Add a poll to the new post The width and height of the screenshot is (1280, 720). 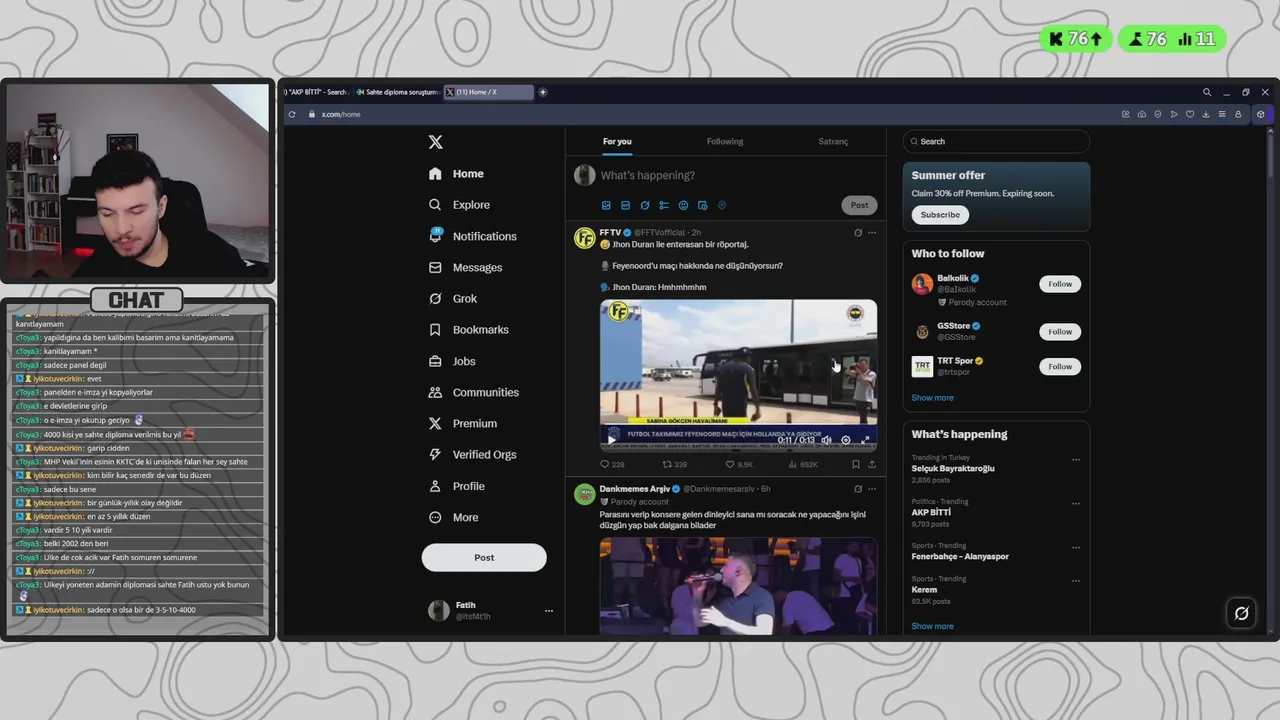point(664,205)
